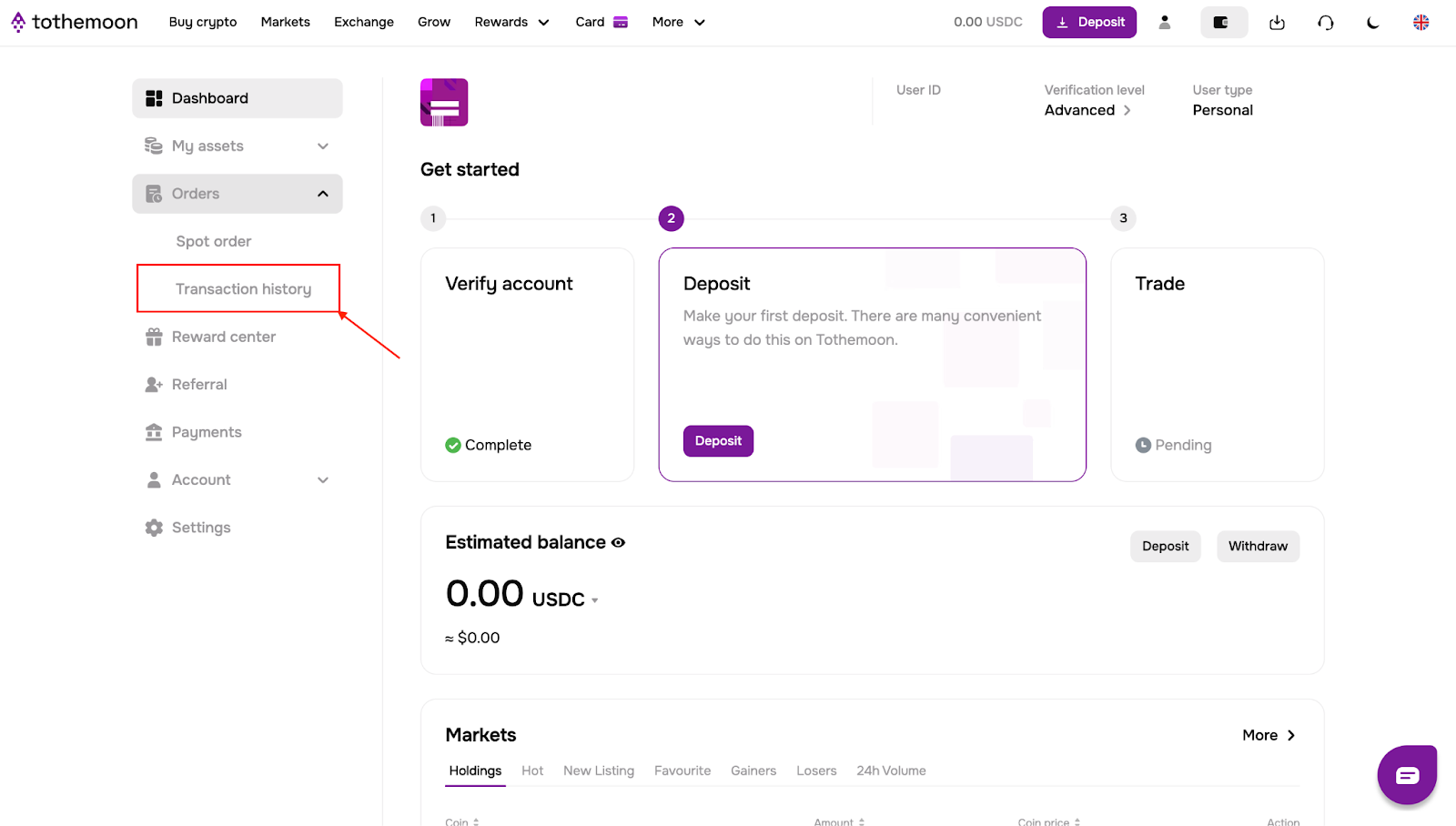This screenshot has width=1456, height=826.
Task: Open Exchange in navbar
Action: tap(364, 22)
